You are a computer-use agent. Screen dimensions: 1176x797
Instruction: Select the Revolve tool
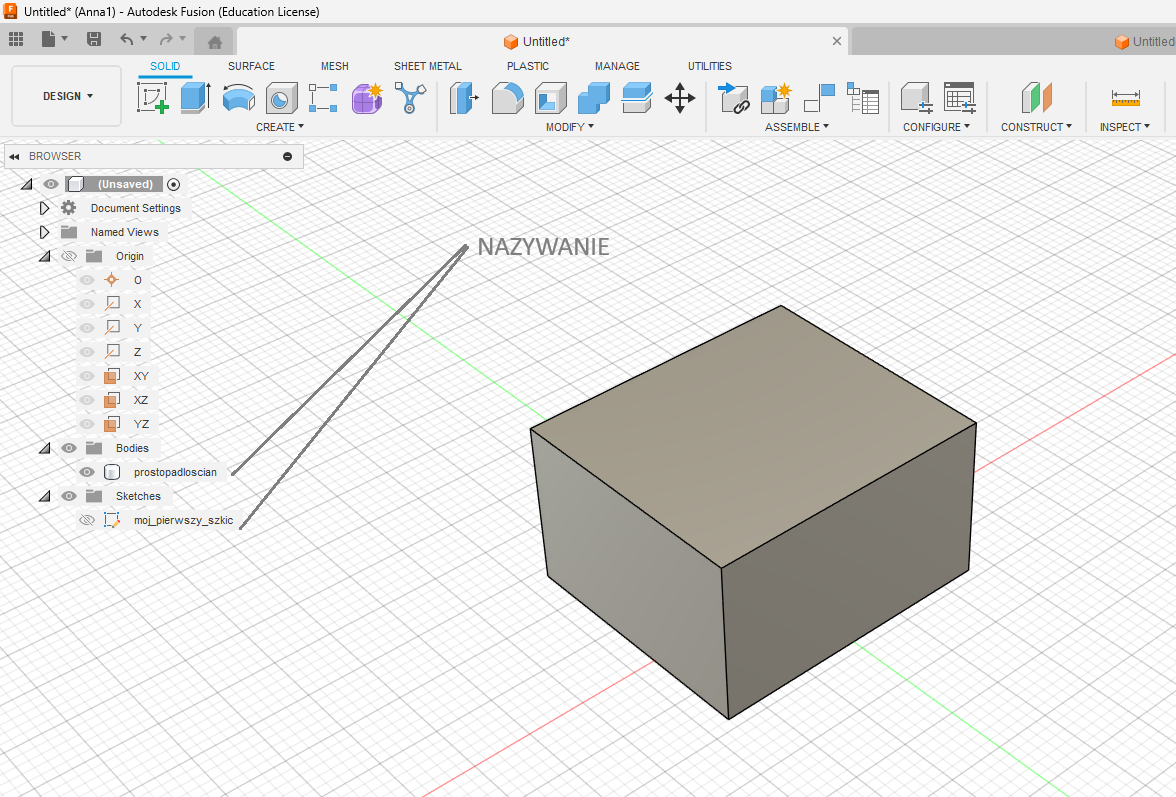tap(238, 97)
